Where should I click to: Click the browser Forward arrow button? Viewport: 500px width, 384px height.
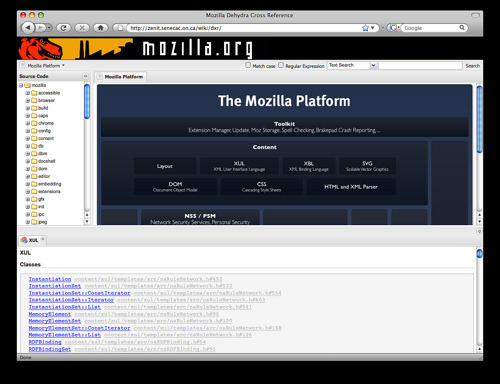40,28
